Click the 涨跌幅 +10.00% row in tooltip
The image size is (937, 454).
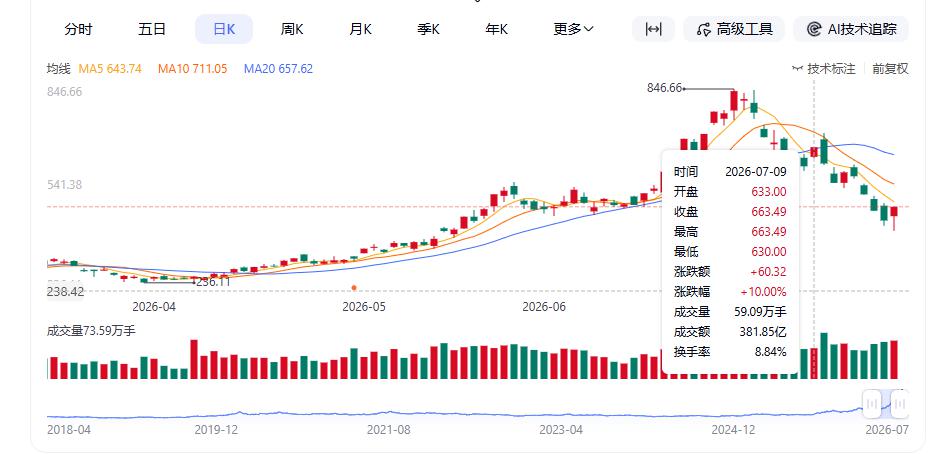pyautogui.click(x=730, y=292)
